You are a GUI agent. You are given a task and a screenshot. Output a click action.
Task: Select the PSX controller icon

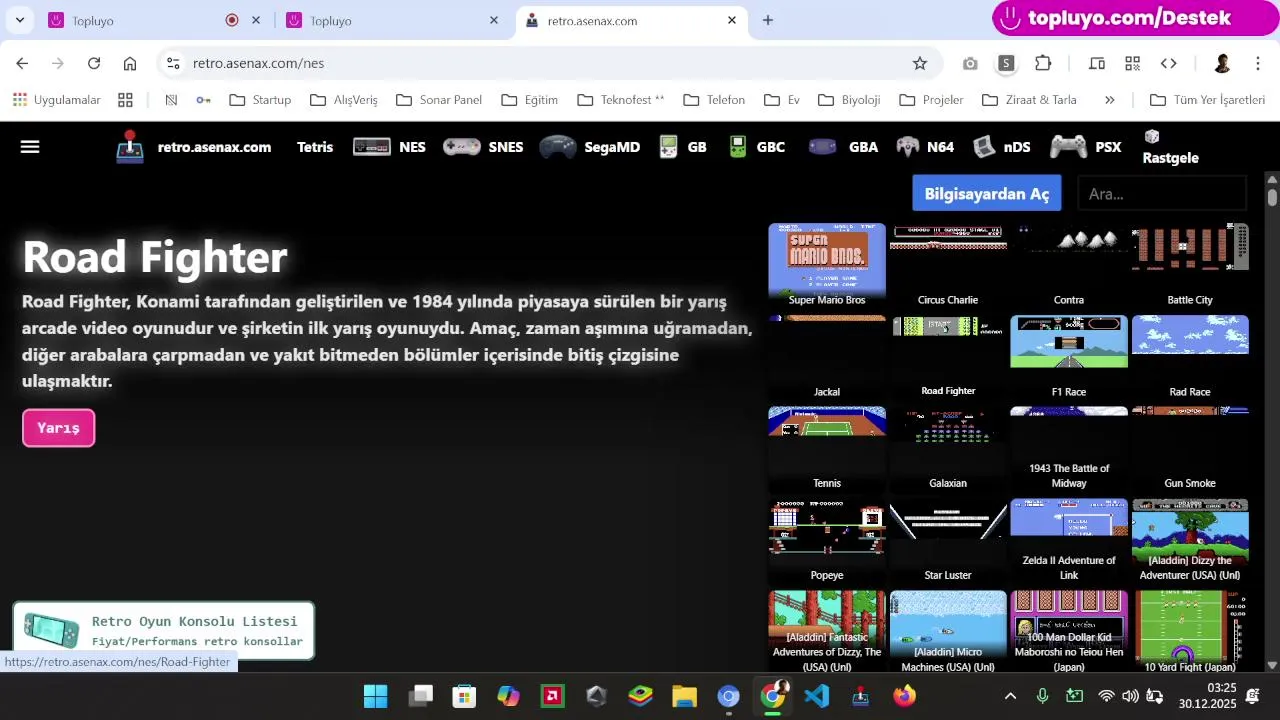click(1069, 147)
